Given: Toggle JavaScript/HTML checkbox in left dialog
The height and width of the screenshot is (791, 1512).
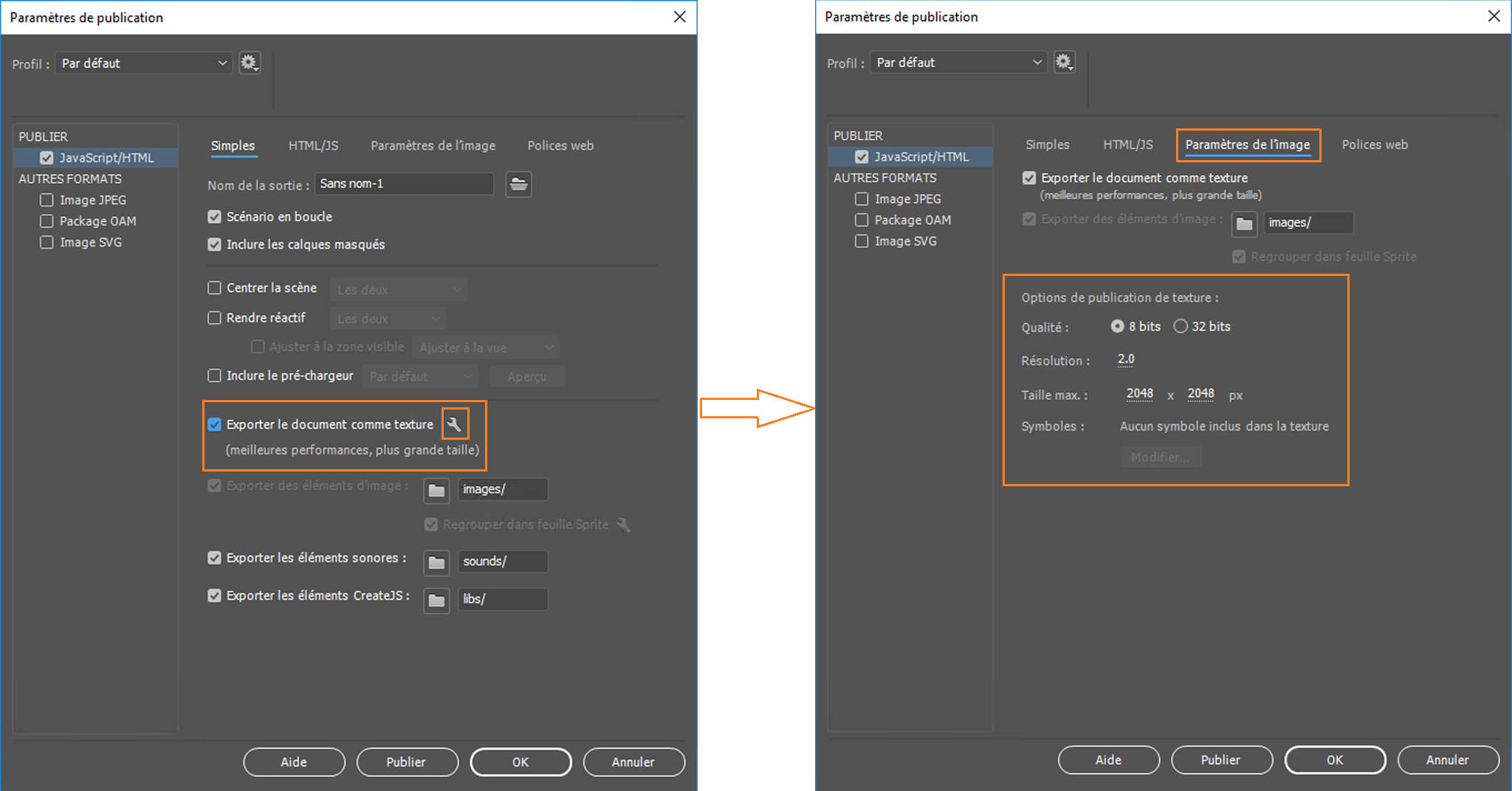Looking at the screenshot, I should 47,158.
